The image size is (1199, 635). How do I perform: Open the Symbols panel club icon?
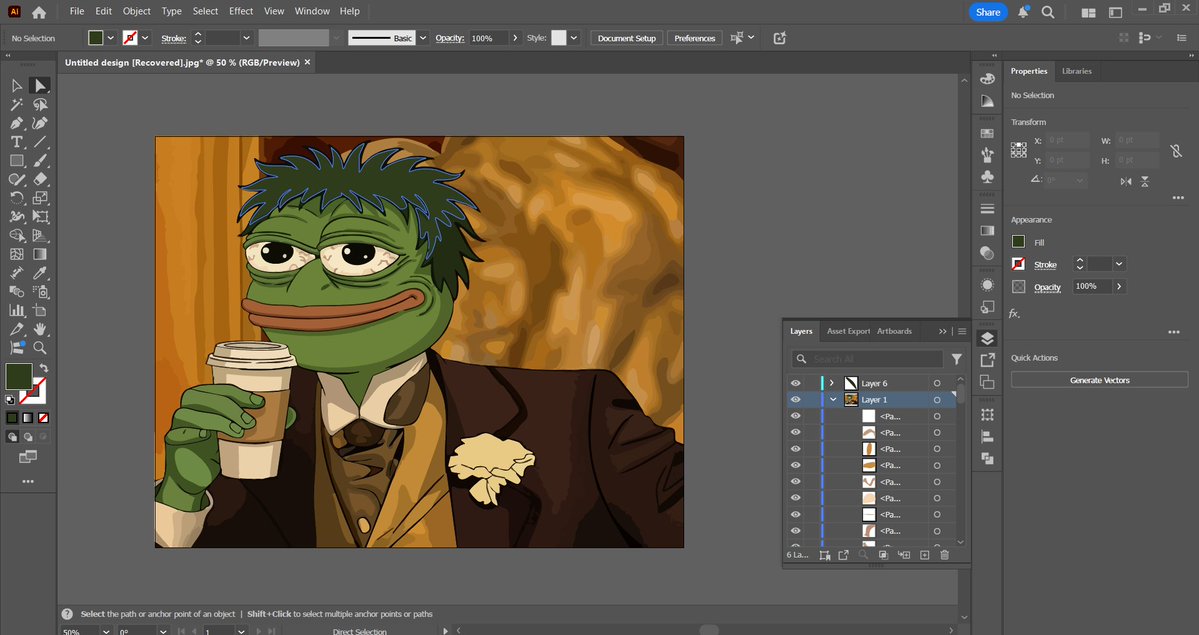pyautogui.click(x=987, y=177)
